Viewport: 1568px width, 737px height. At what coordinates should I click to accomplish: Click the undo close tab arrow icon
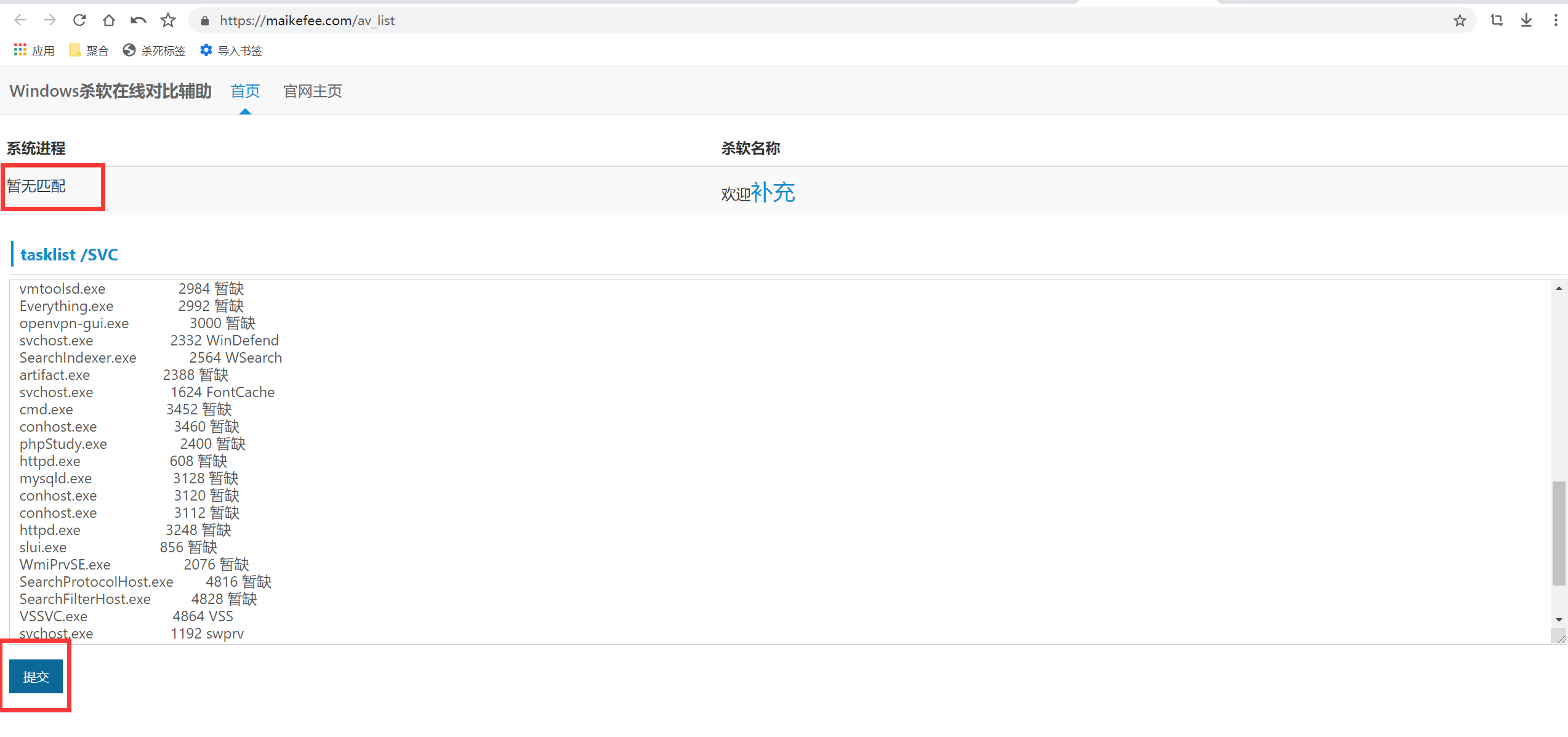click(138, 20)
